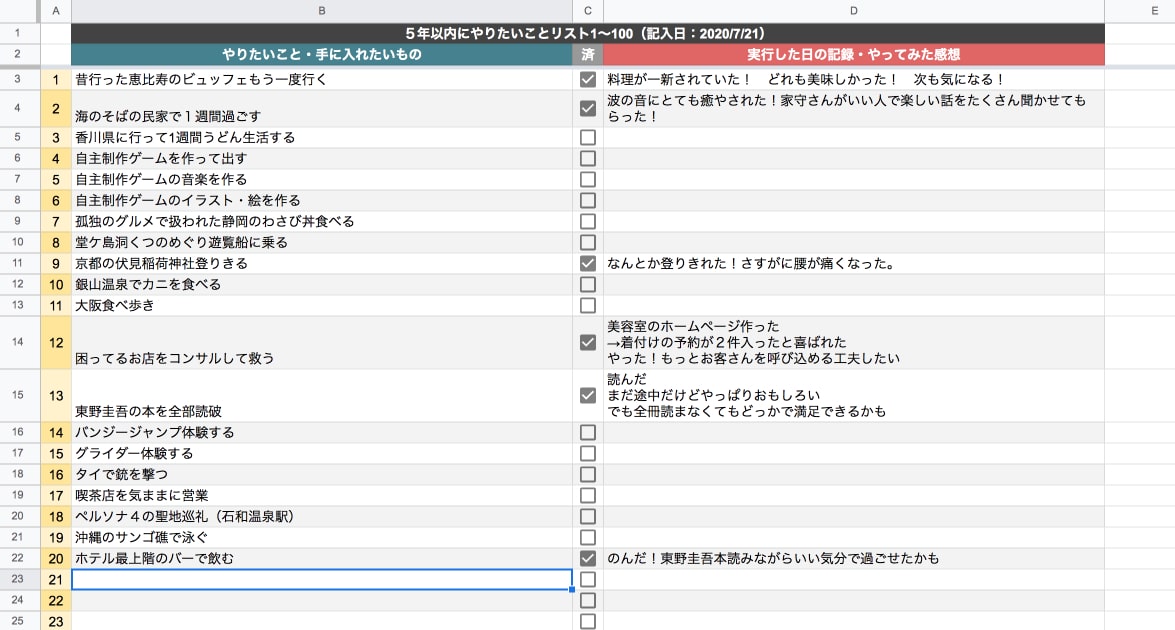Select cell 東野圭吾の本を全部読破

pyautogui.click(x=321, y=396)
